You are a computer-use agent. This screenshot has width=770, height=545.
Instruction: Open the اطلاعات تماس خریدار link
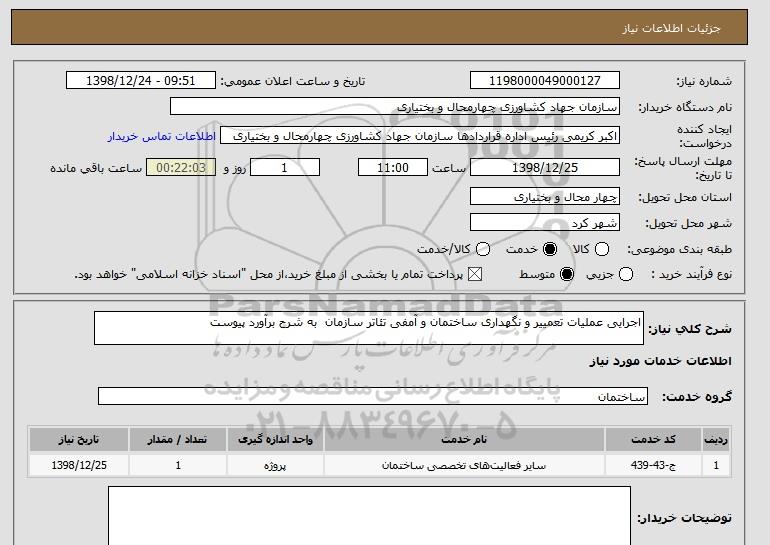click(162, 136)
